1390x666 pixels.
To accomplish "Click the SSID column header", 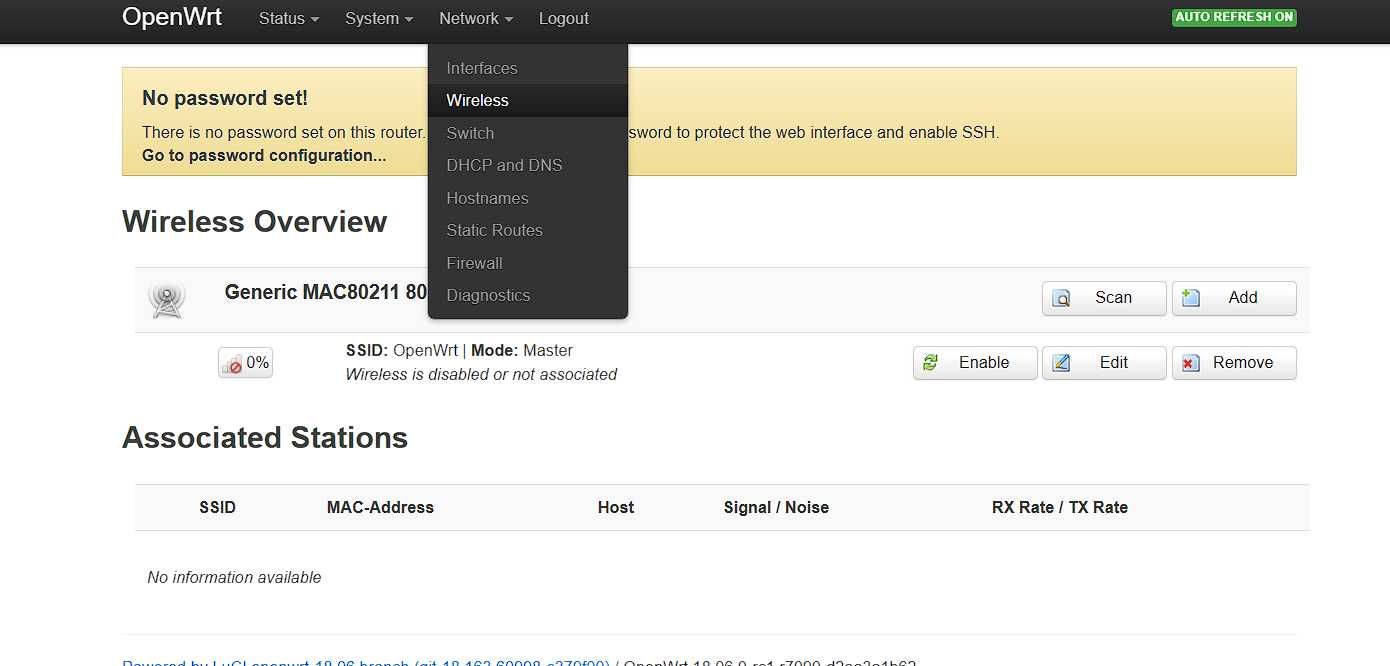I will (217, 507).
